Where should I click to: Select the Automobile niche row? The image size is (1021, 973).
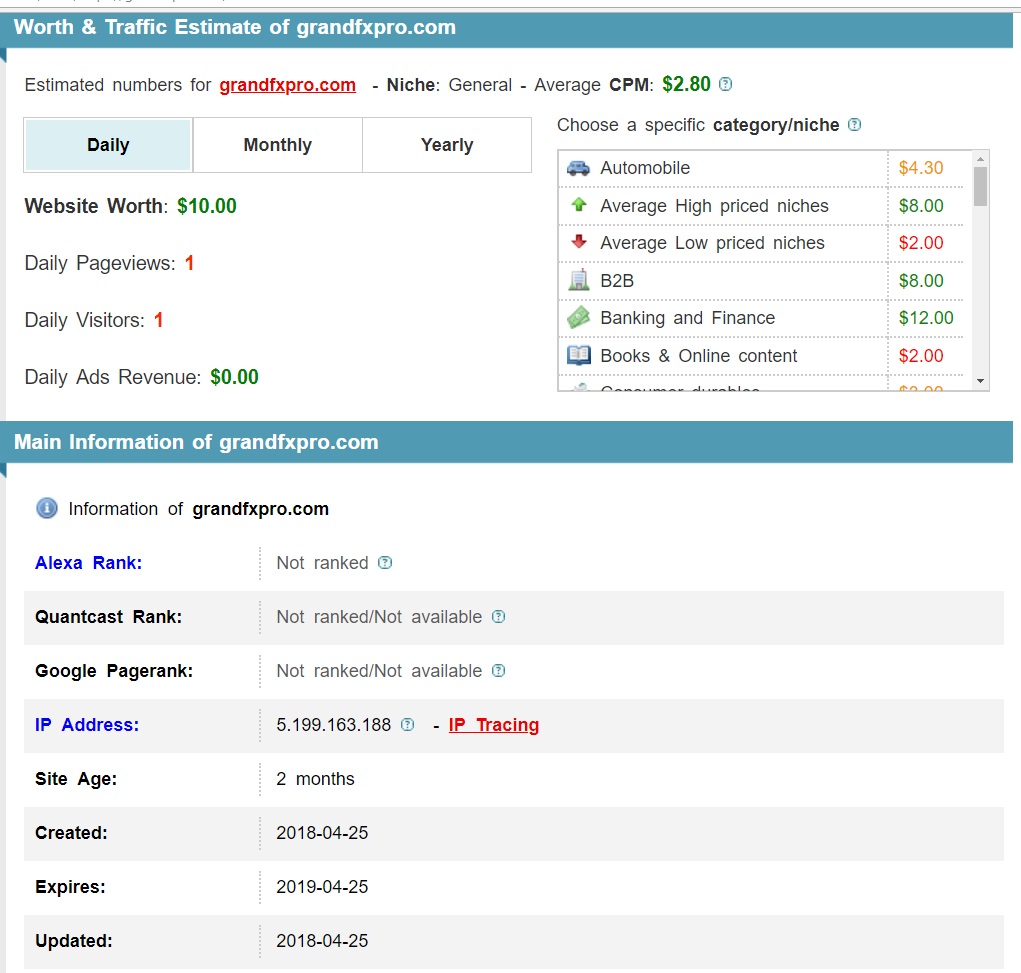pos(761,168)
